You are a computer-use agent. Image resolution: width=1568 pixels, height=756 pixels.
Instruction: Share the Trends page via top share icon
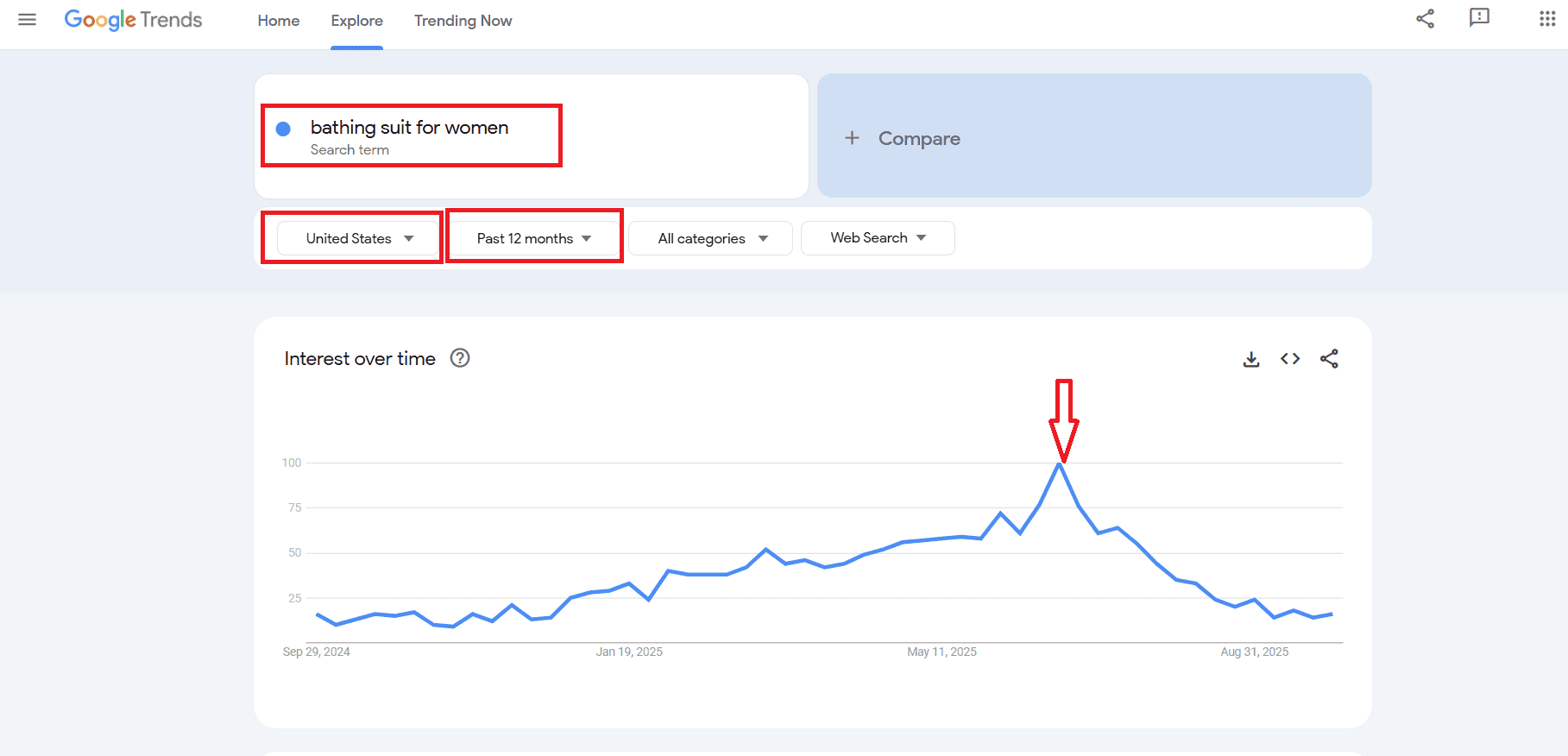[x=1424, y=18]
